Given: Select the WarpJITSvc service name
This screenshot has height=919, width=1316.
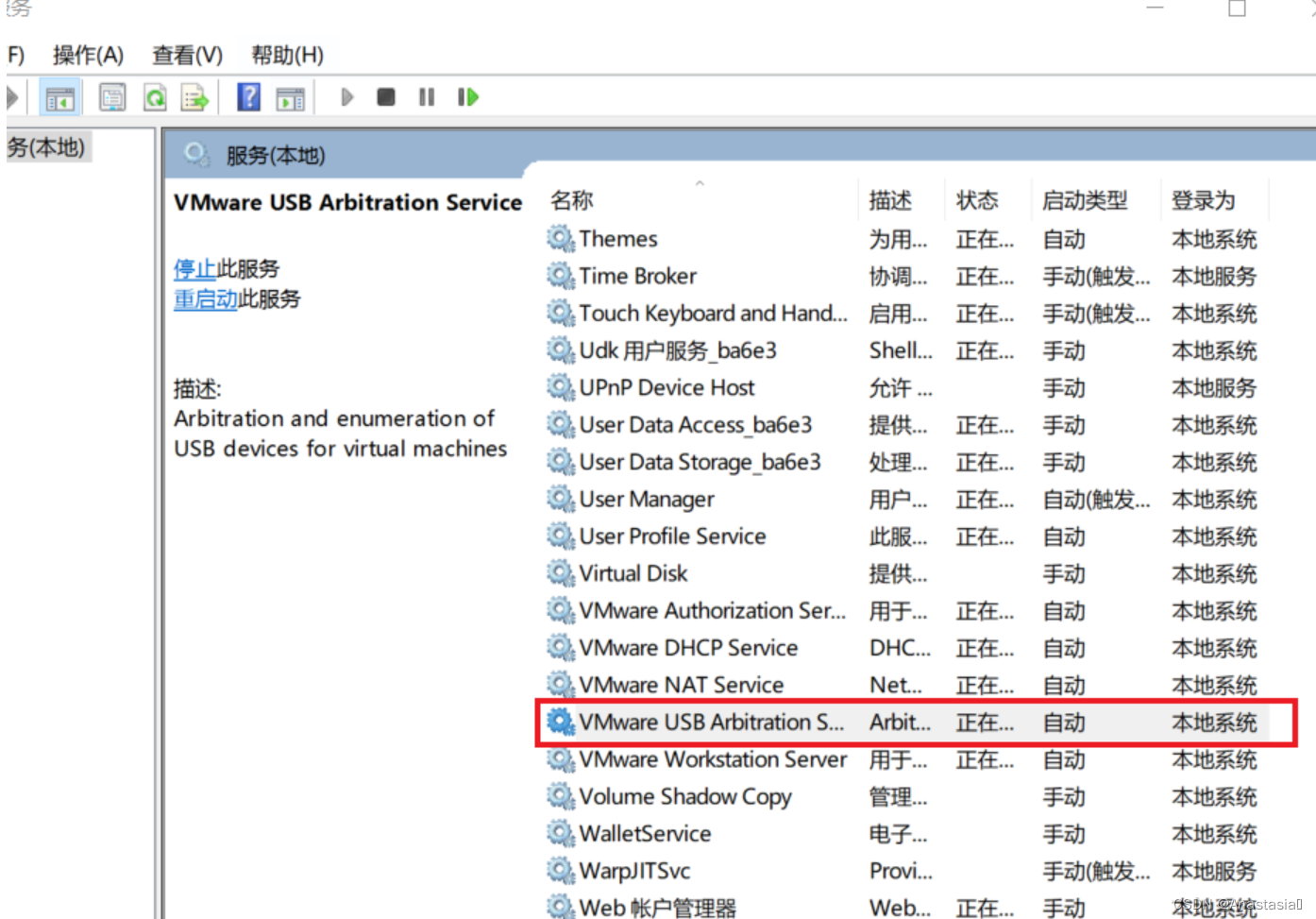Looking at the screenshot, I should click(635, 871).
